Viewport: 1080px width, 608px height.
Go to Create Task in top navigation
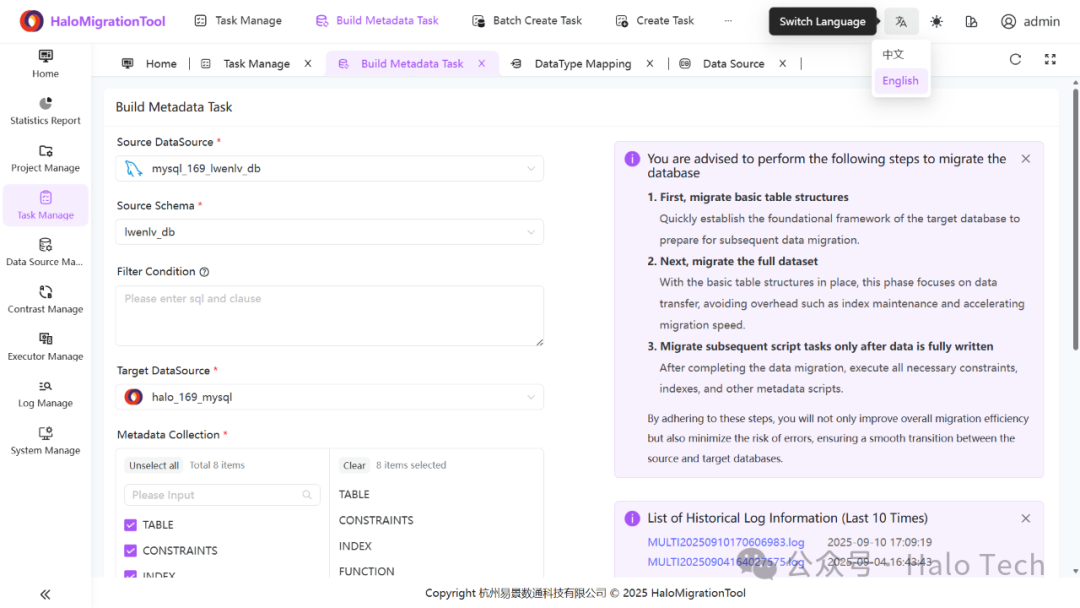655,21
